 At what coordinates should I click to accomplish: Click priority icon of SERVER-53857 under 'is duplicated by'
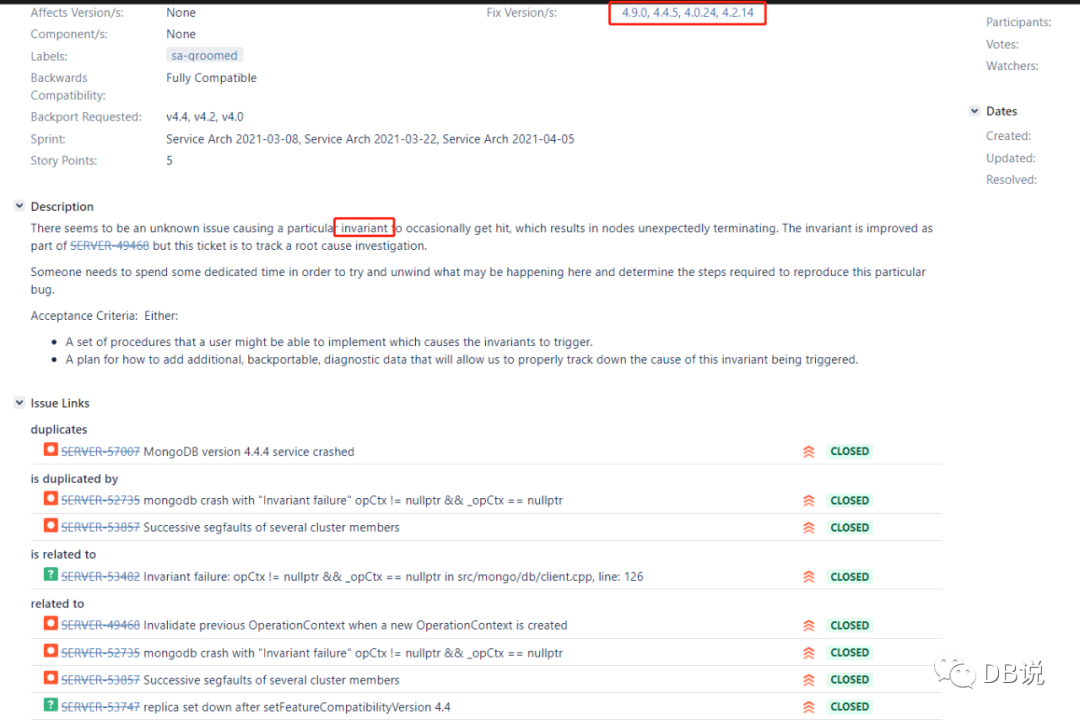click(809, 528)
